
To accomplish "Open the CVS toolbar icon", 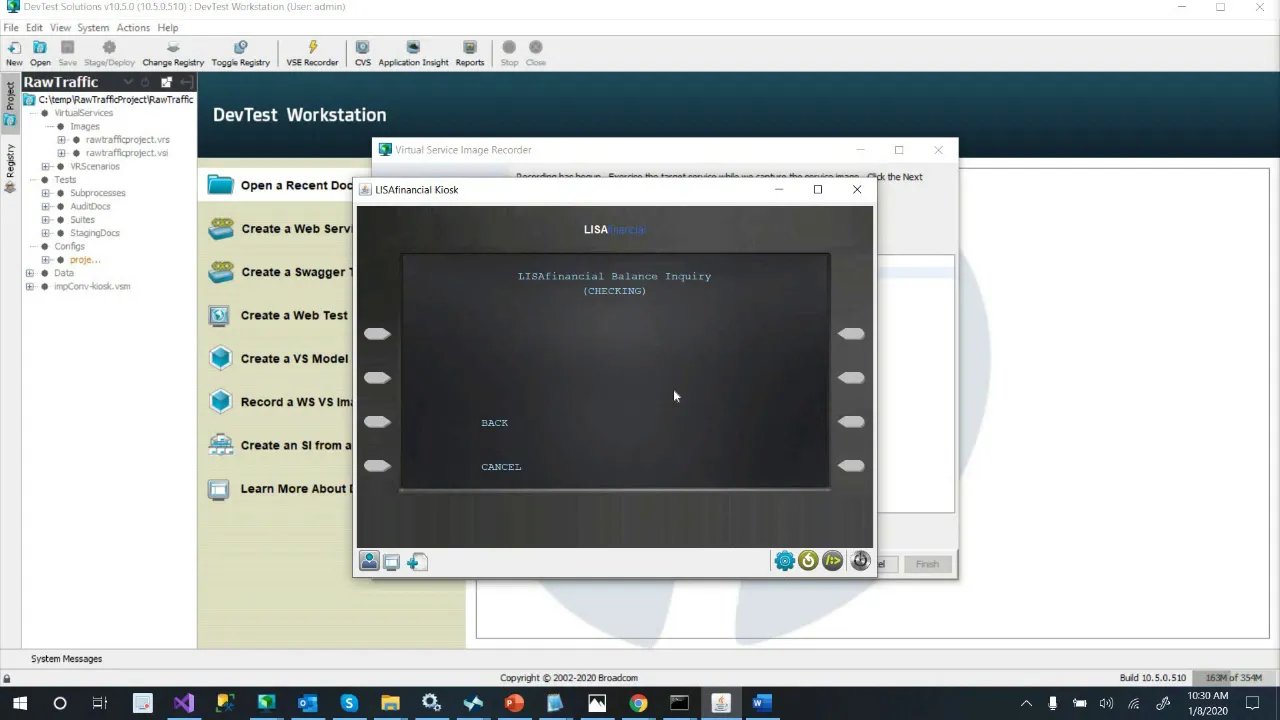I will [362, 53].
